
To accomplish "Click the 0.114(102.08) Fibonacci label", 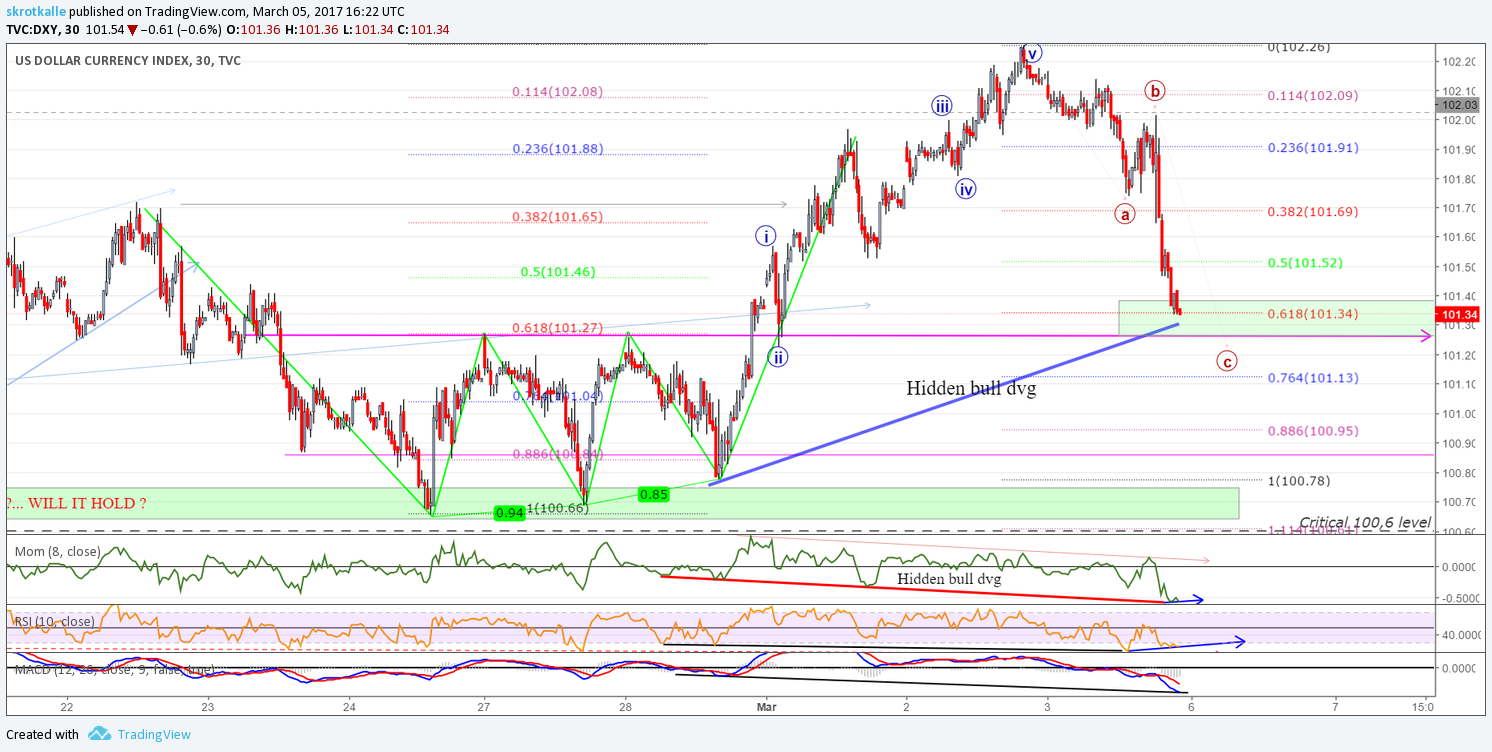I will click(x=557, y=92).
